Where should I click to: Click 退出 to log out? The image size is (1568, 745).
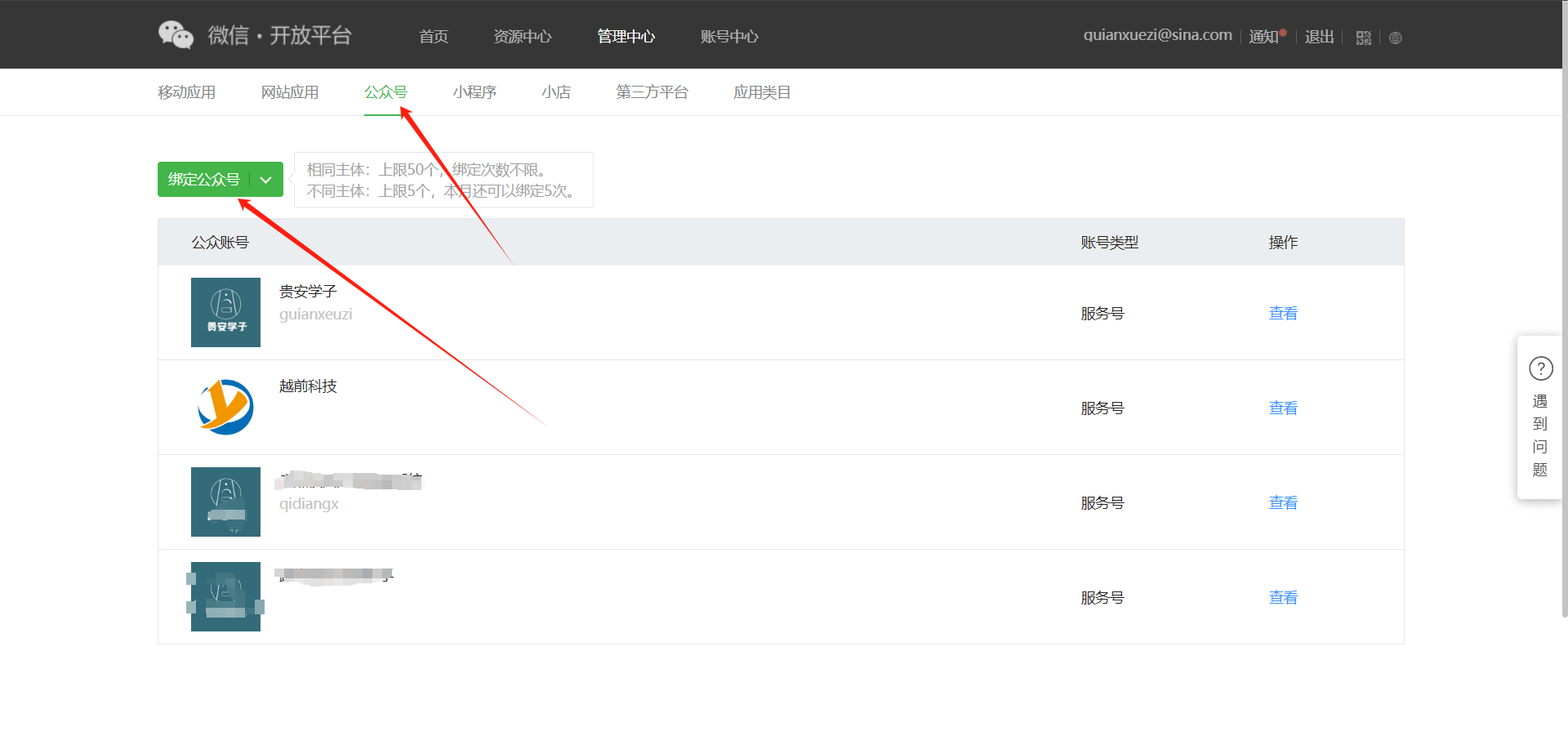pos(1319,37)
